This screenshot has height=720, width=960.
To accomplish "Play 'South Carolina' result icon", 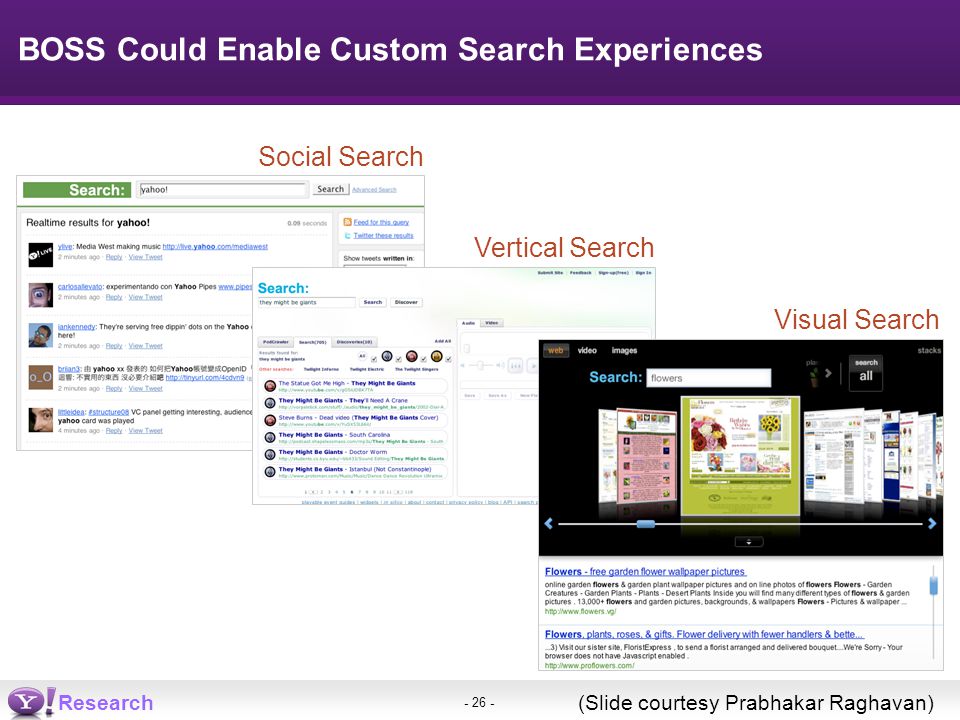I will 269,437.
